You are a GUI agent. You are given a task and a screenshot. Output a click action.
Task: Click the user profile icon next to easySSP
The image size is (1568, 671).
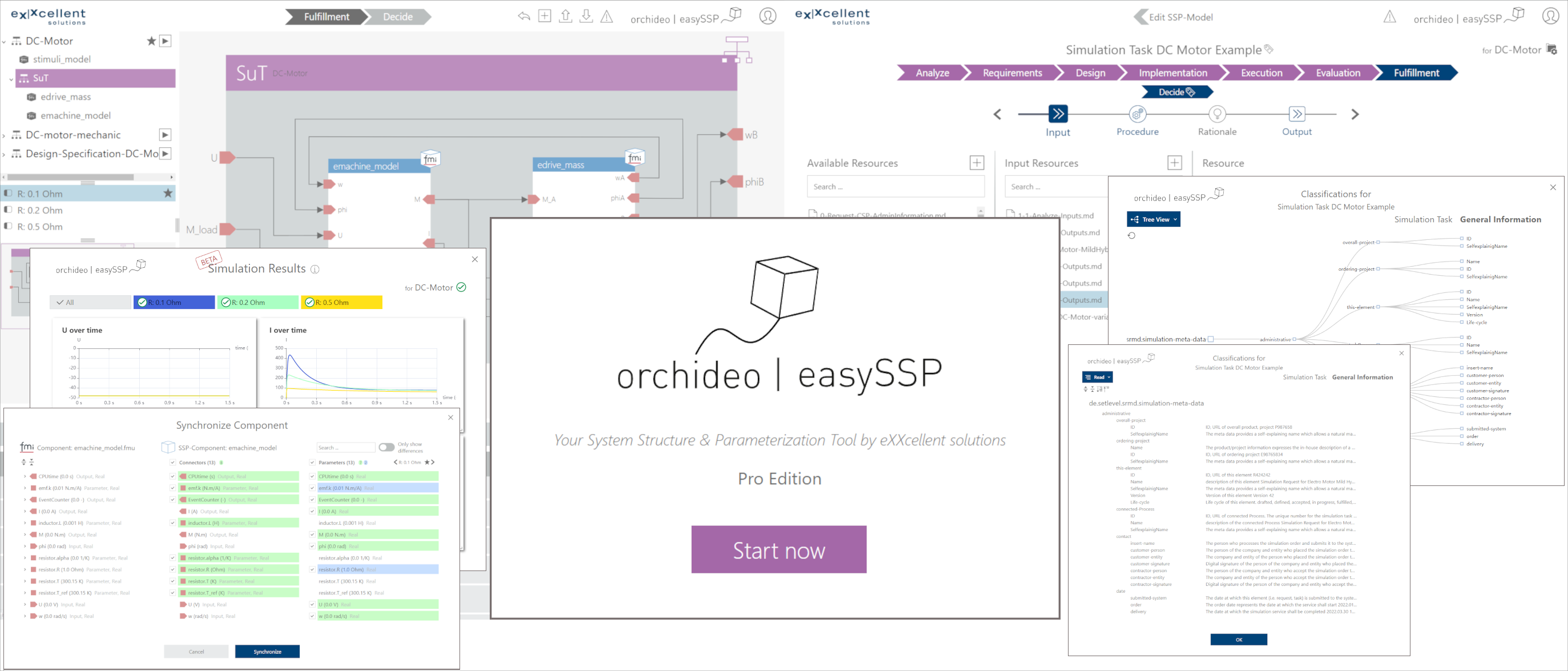click(x=768, y=17)
